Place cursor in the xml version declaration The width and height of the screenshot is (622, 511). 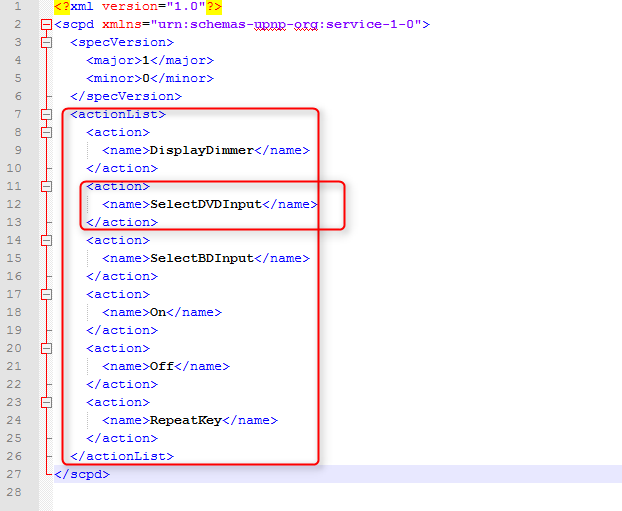click(x=138, y=6)
